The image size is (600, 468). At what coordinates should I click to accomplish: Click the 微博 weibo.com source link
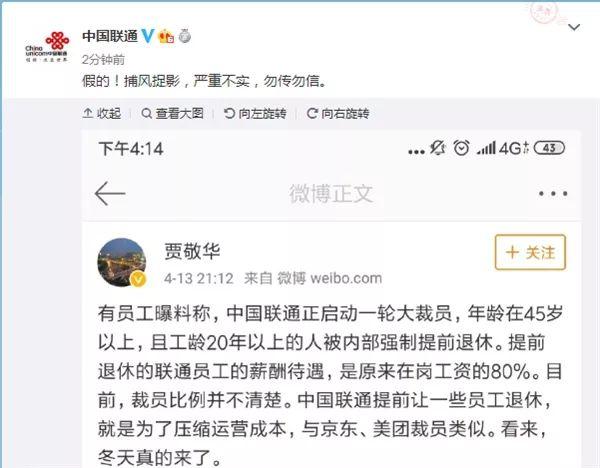pos(329,278)
